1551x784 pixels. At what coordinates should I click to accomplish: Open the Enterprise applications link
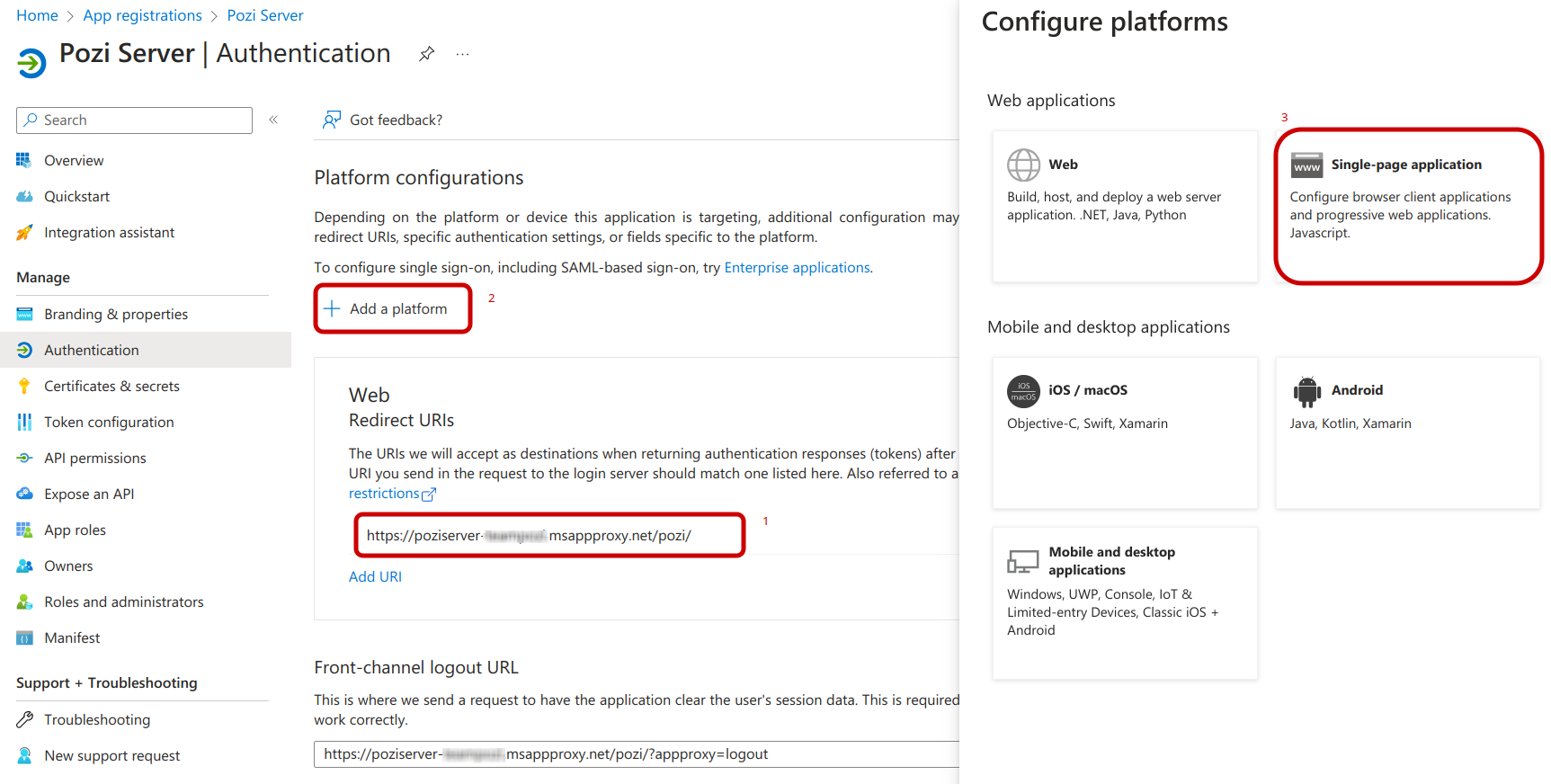coord(797,268)
